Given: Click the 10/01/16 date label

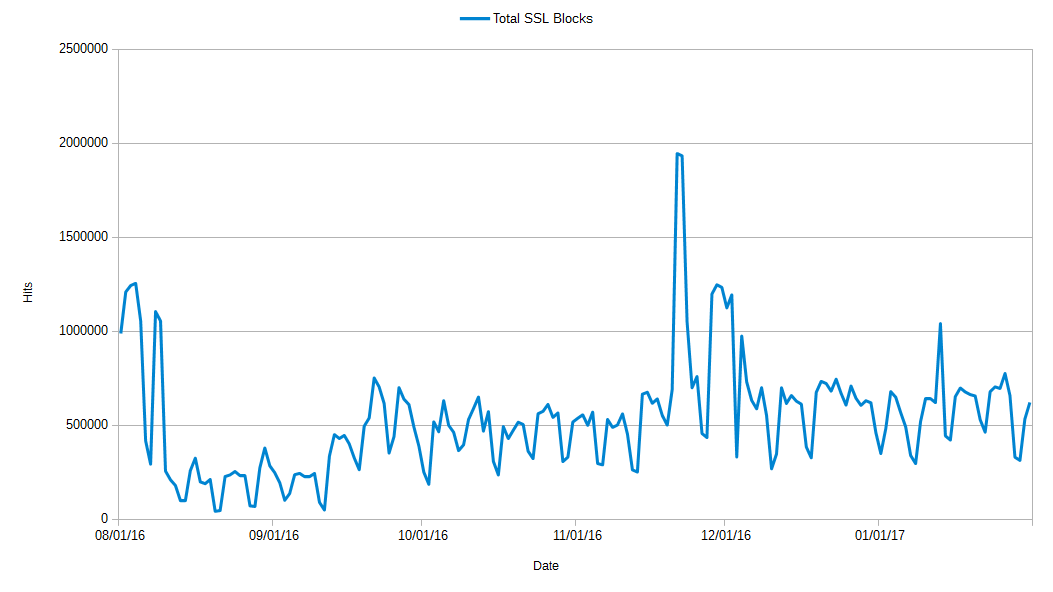Looking at the screenshot, I should [423, 535].
